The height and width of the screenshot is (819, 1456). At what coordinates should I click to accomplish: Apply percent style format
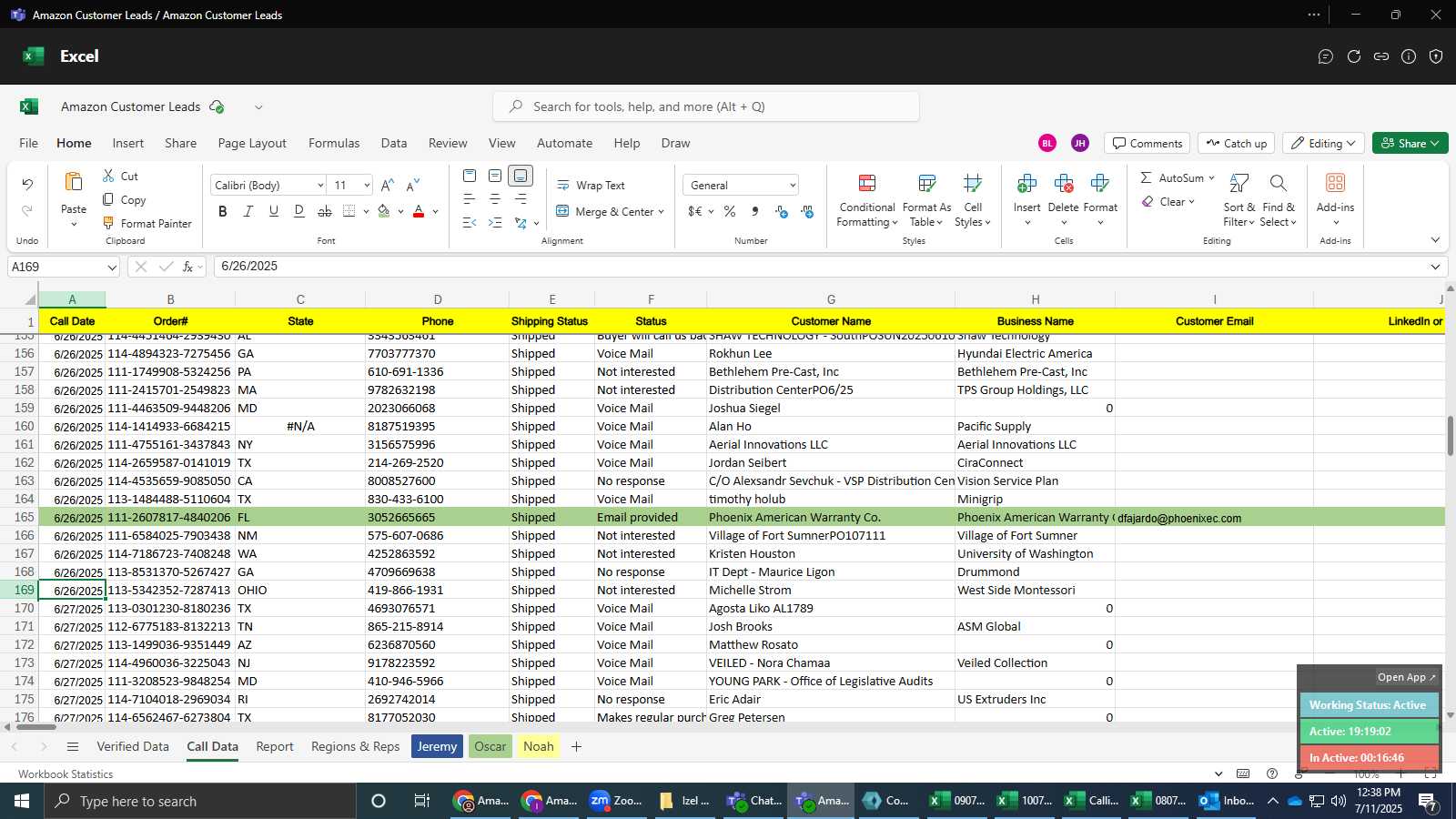(x=730, y=211)
